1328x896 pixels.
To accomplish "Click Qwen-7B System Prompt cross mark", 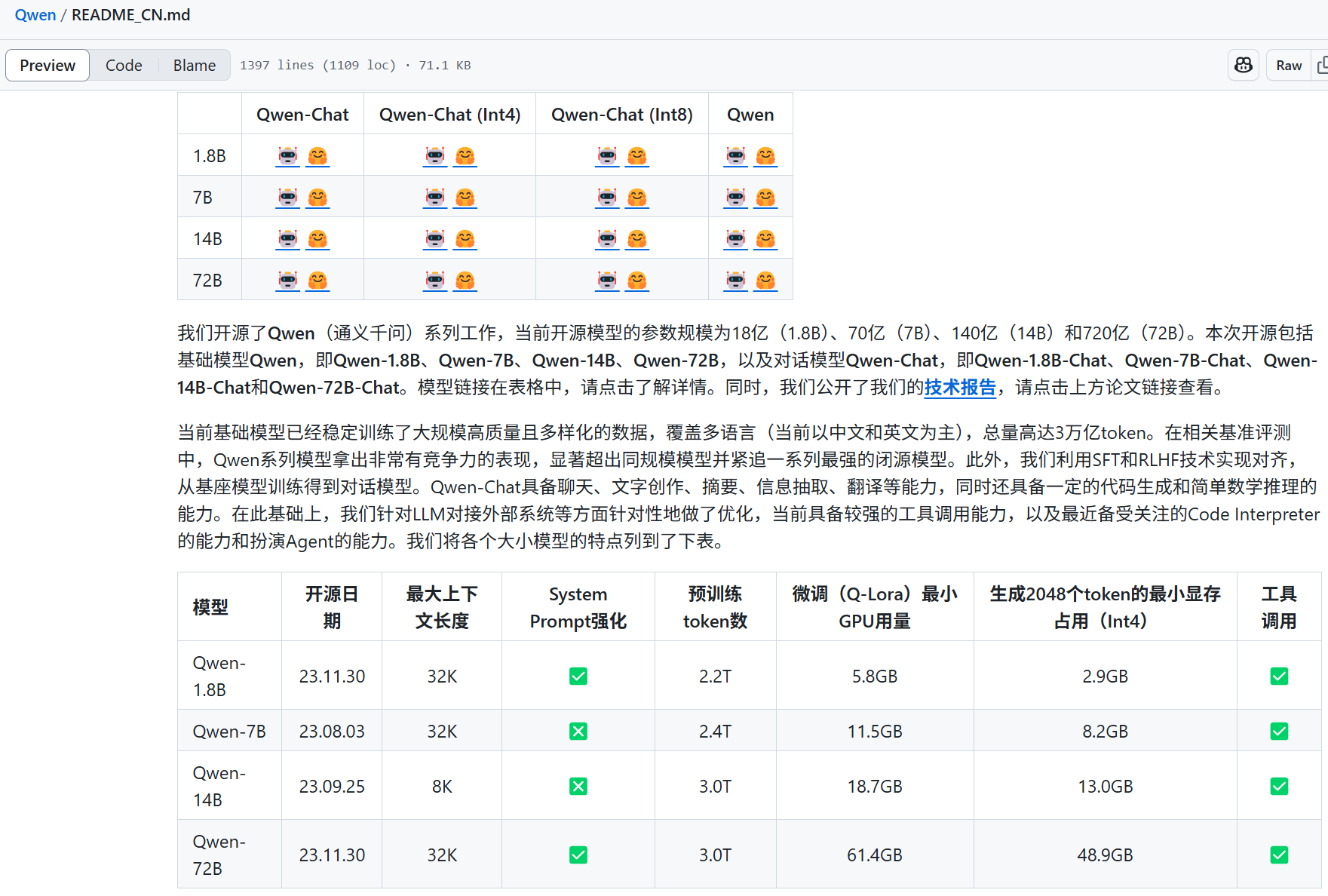I will click(x=578, y=732).
